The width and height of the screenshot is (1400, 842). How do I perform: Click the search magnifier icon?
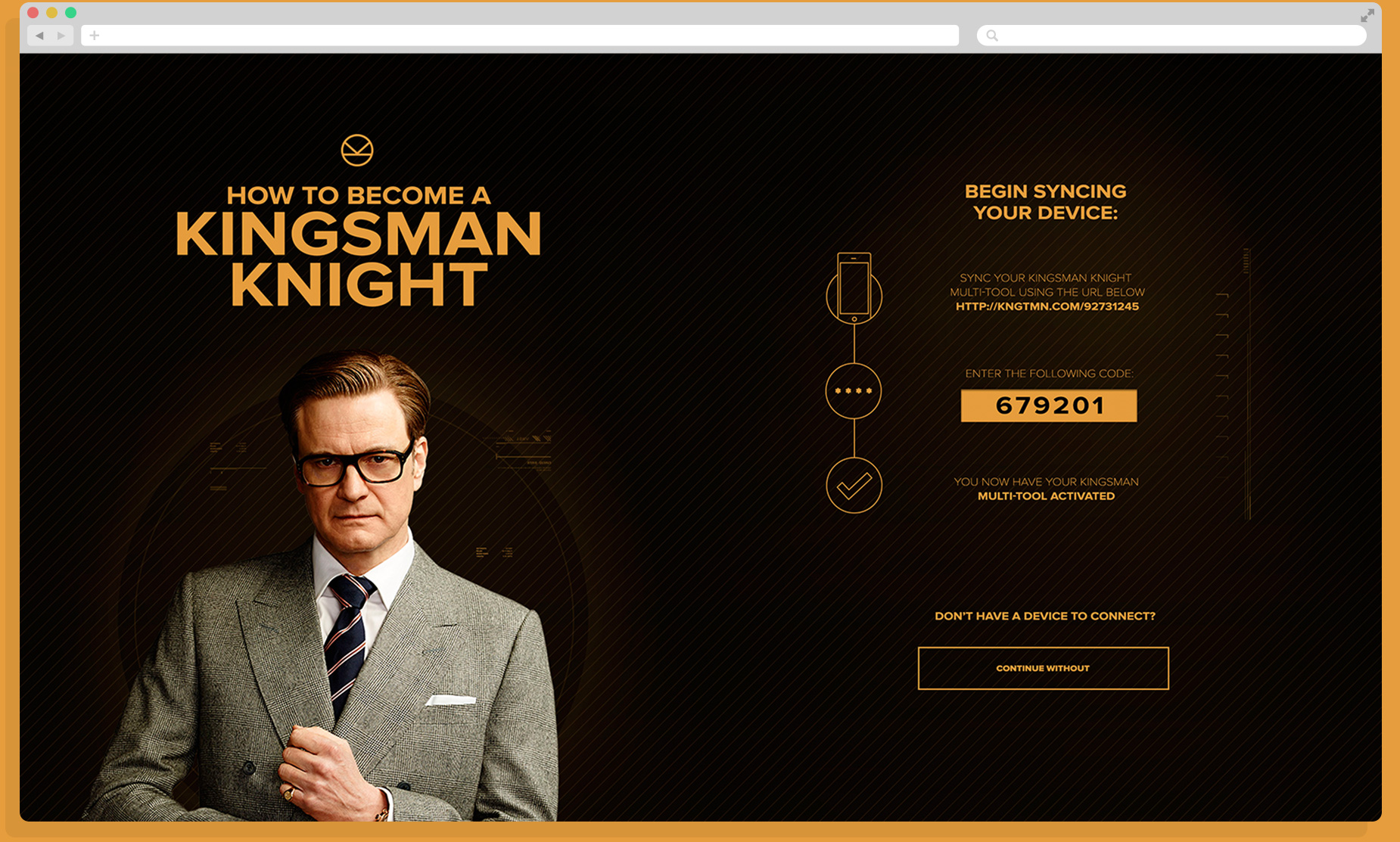(x=992, y=36)
